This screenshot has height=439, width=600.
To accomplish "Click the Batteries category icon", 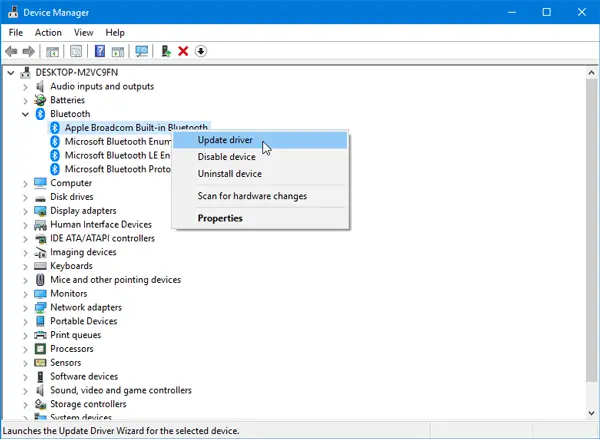I will pyautogui.click(x=40, y=100).
